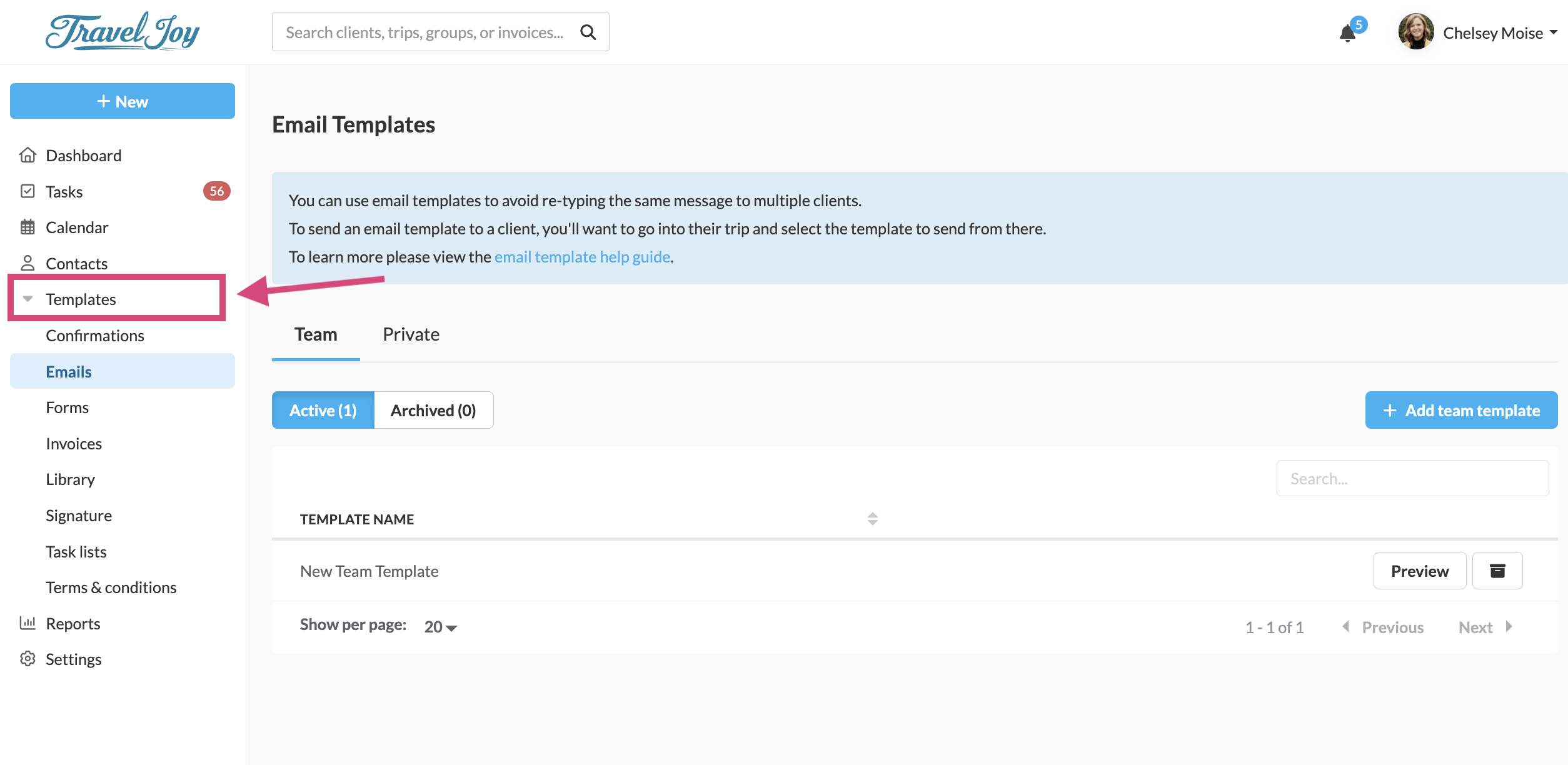The image size is (1568, 765).
Task: Open Tasks via checkbox icon
Action: pos(28,191)
